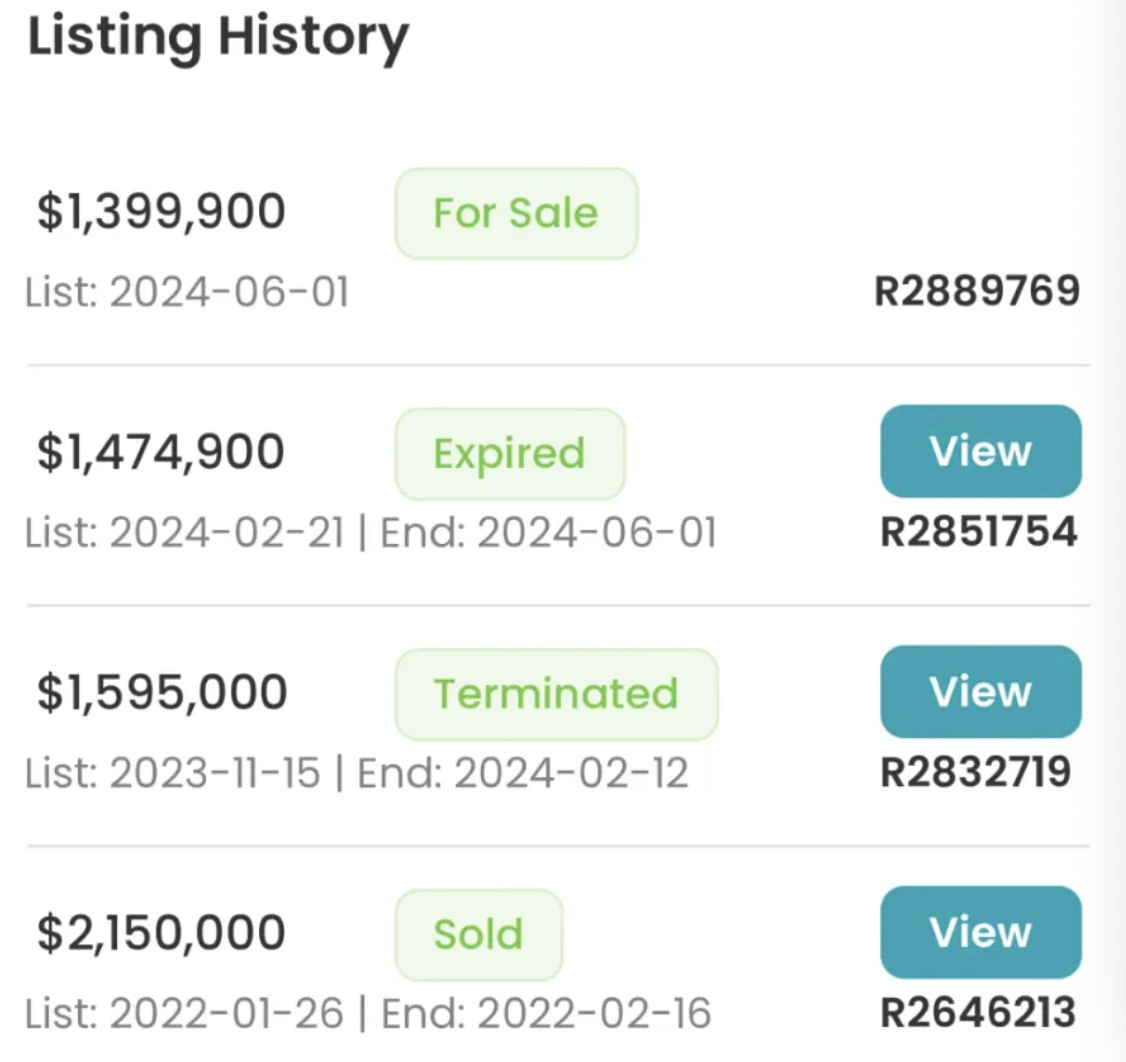
Task: Click the date range ending 2024-06-01
Action: tap(371, 532)
